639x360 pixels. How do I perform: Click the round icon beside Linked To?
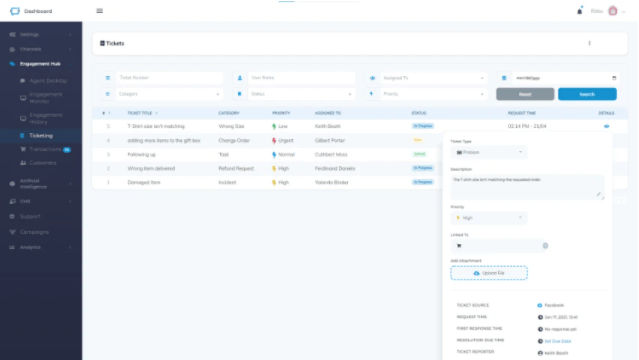(545, 245)
